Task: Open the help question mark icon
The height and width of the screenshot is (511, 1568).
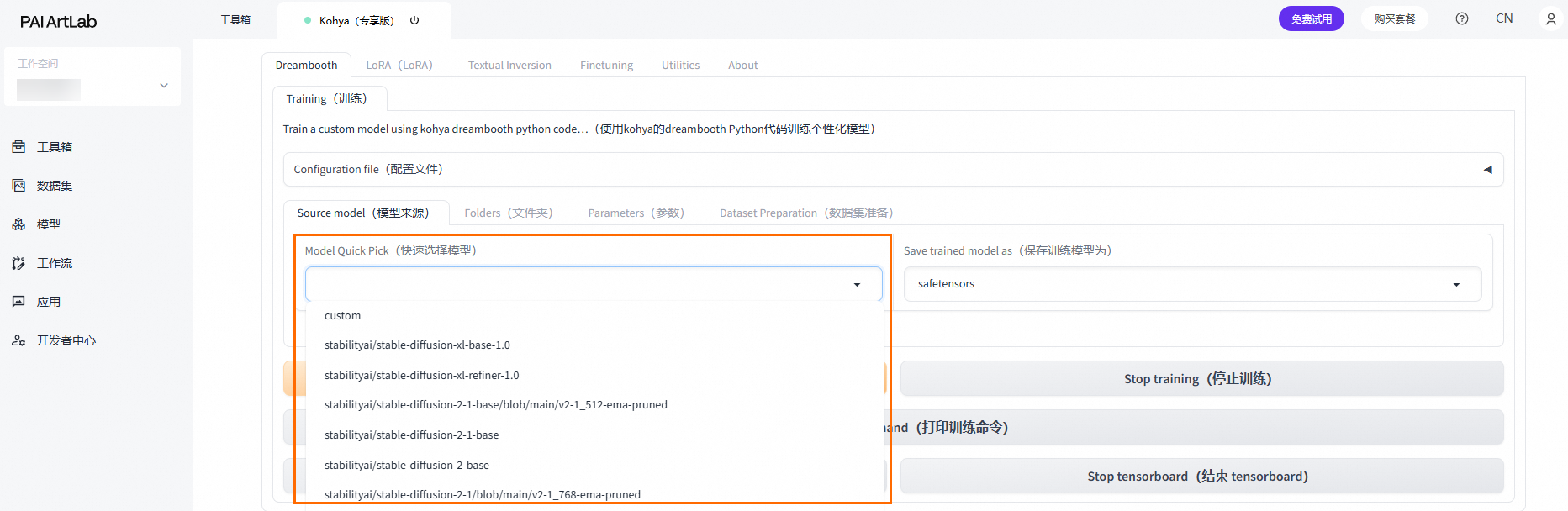Action: pos(1462,18)
